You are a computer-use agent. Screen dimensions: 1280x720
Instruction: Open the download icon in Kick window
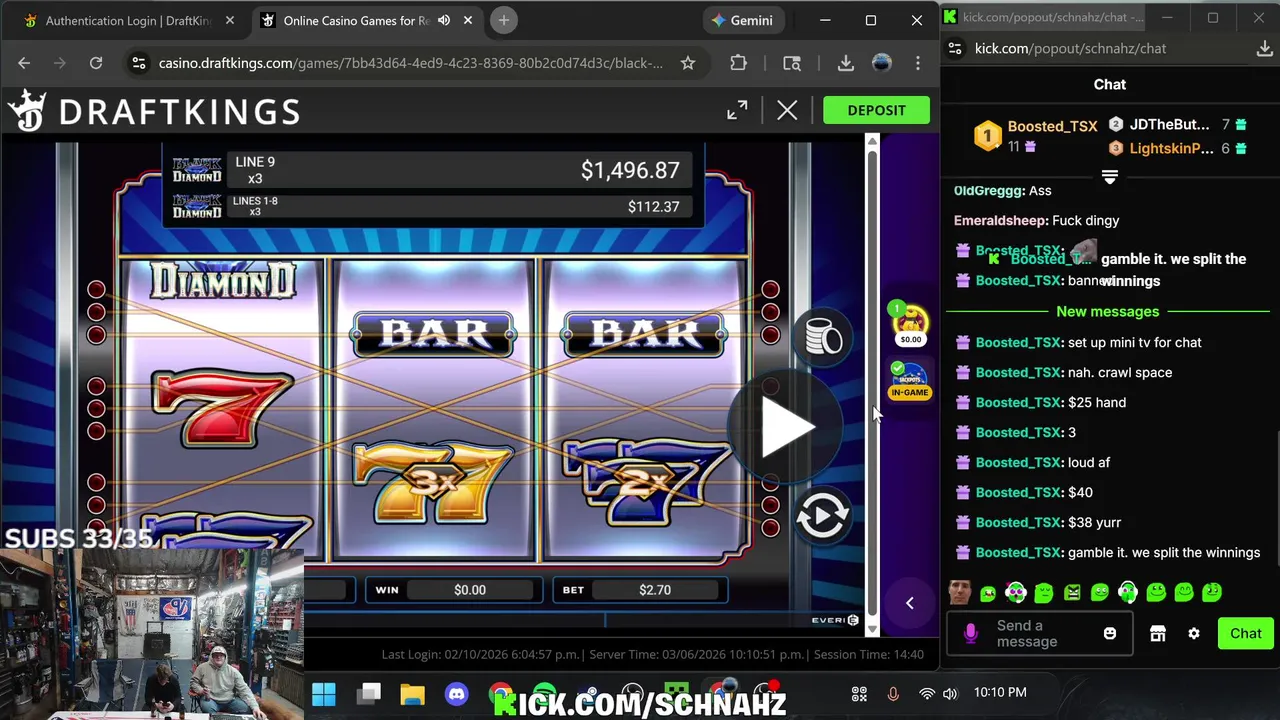coord(1264,48)
